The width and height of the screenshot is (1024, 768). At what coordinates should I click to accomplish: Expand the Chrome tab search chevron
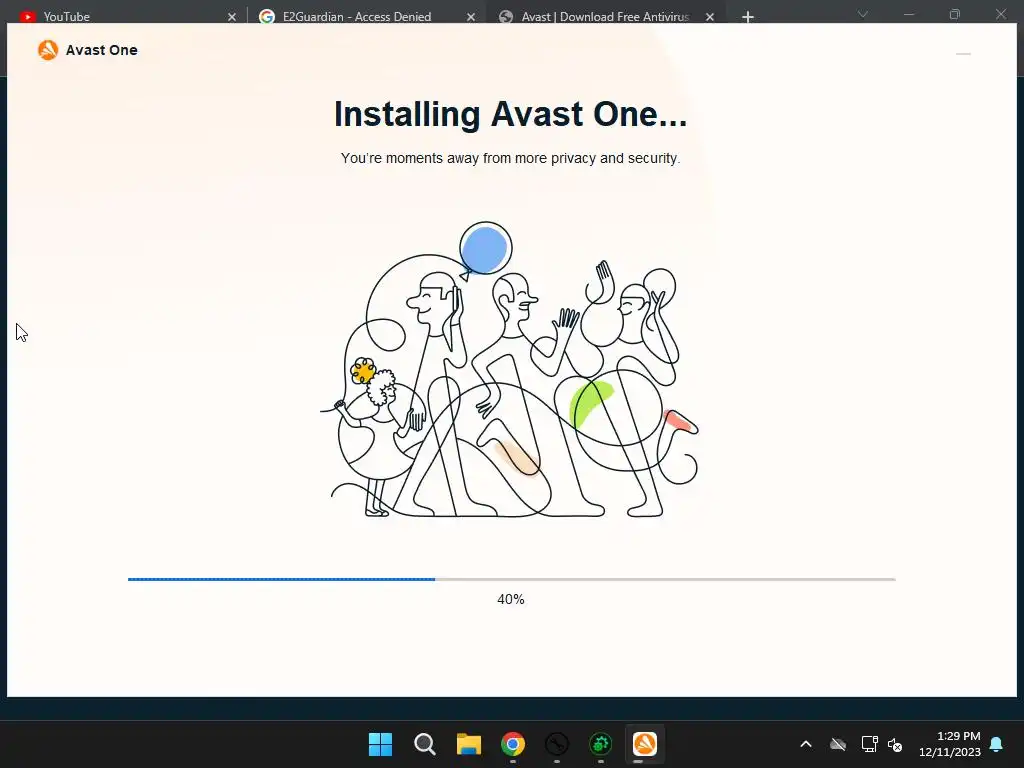(863, 14)
